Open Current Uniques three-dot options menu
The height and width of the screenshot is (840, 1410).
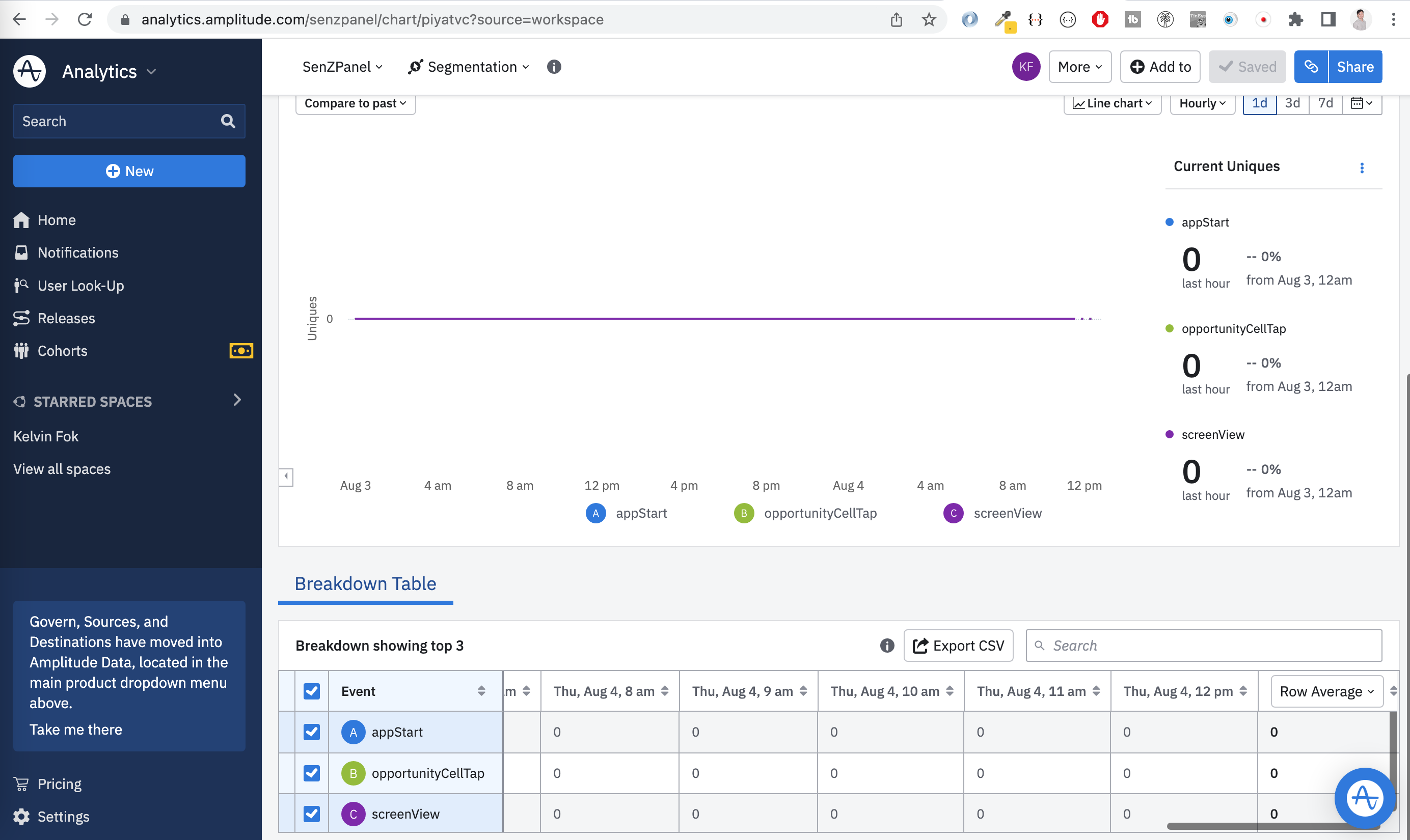coord(1362,167)
